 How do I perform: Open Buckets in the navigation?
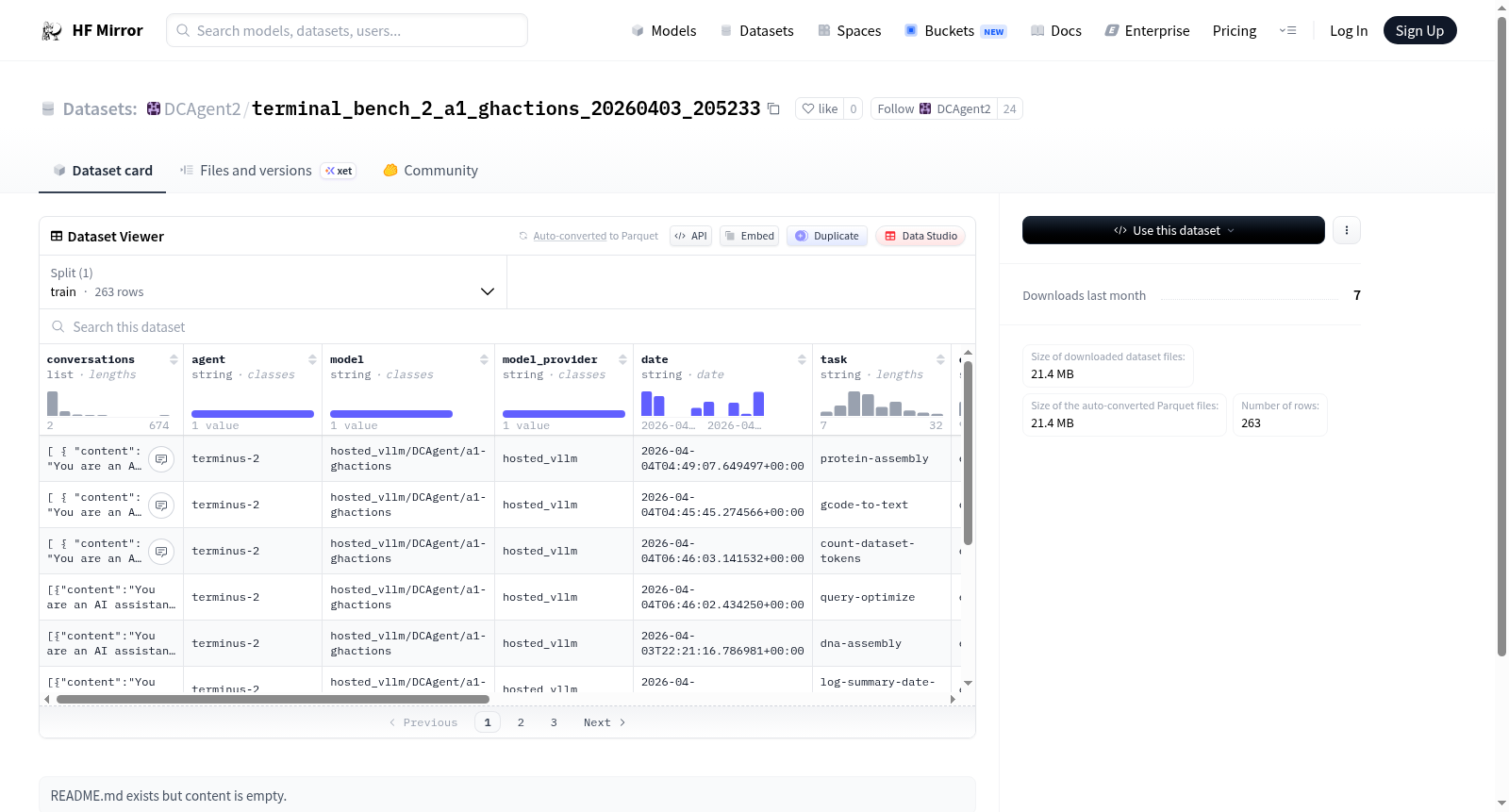click(x=955, y=31)
